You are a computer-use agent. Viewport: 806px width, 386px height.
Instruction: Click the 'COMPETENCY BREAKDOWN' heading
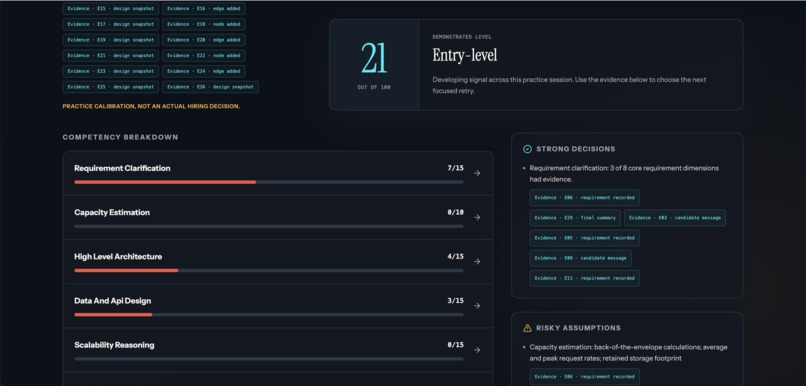coord(120,137)
